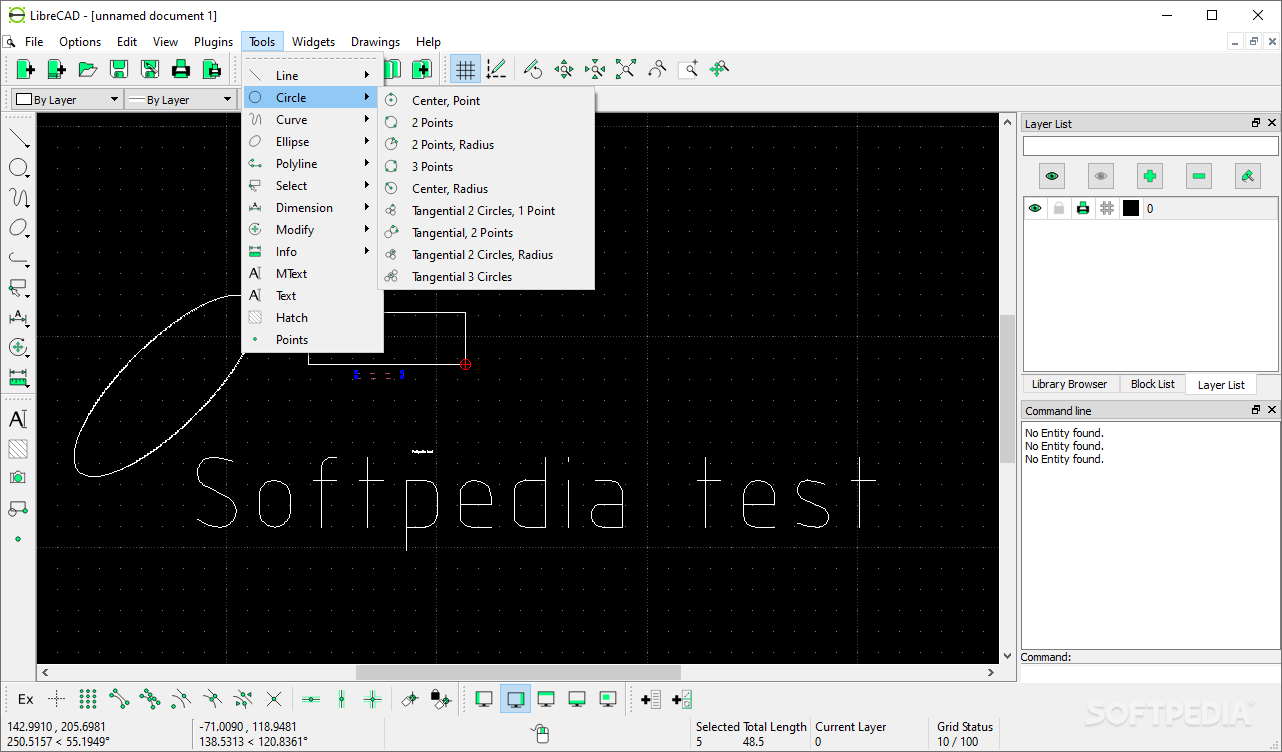
Task: Toggle Snap on Grid
Action: coord(88,699)
